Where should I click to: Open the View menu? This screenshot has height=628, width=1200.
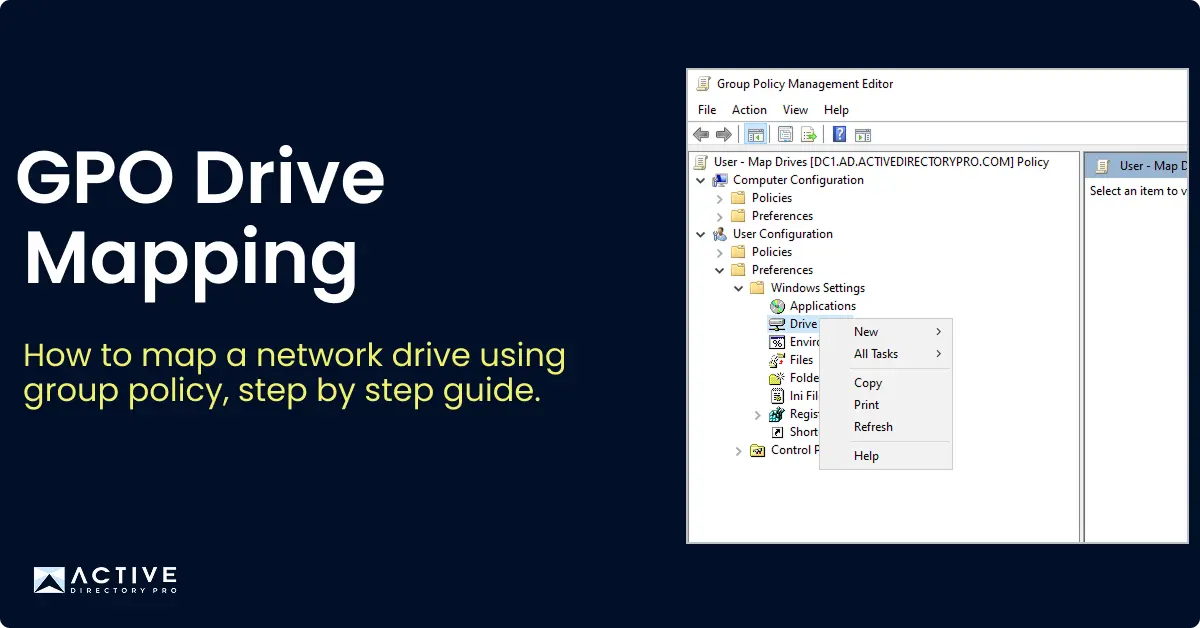795,110
